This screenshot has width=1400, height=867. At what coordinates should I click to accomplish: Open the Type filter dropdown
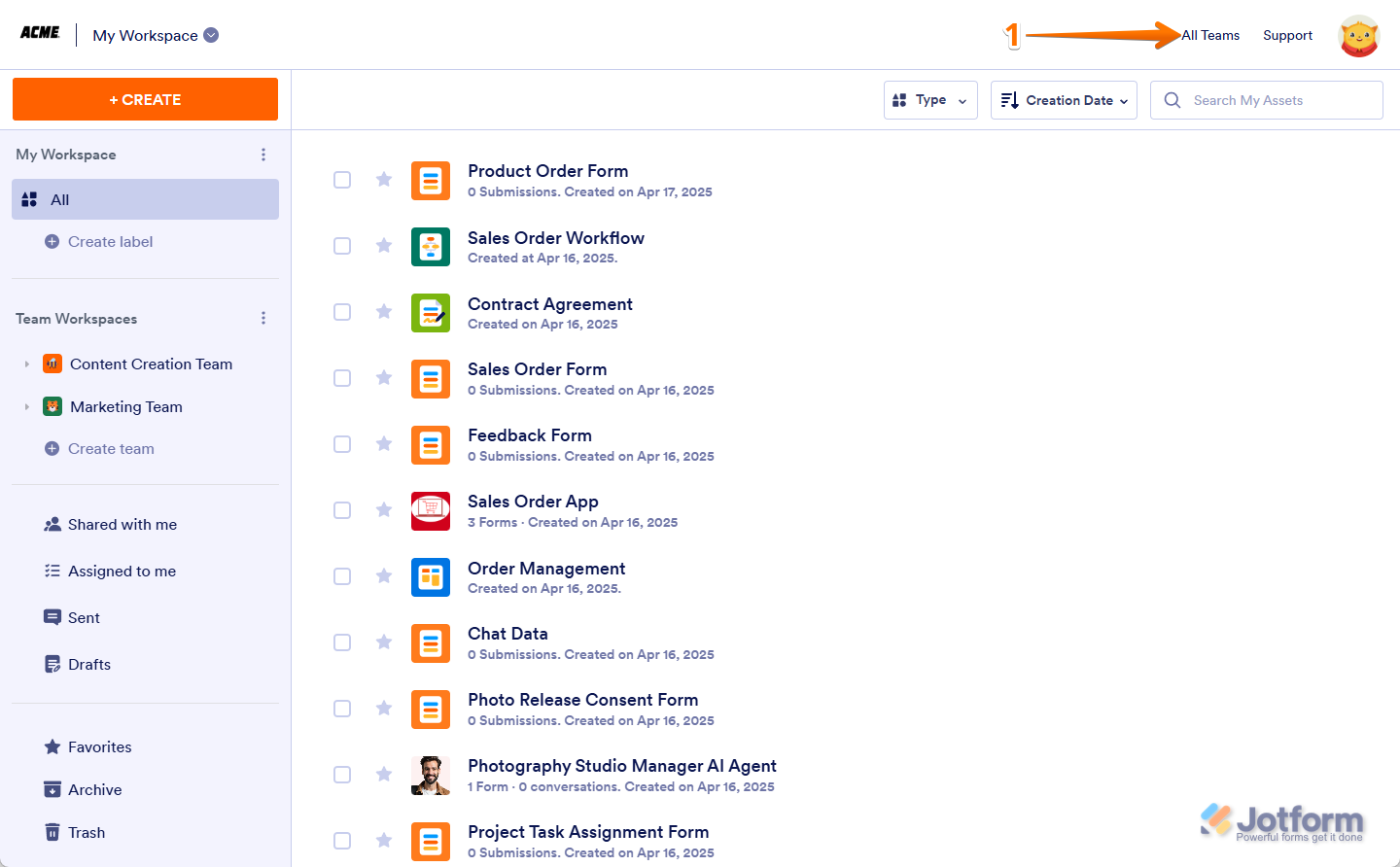(929, 100)
